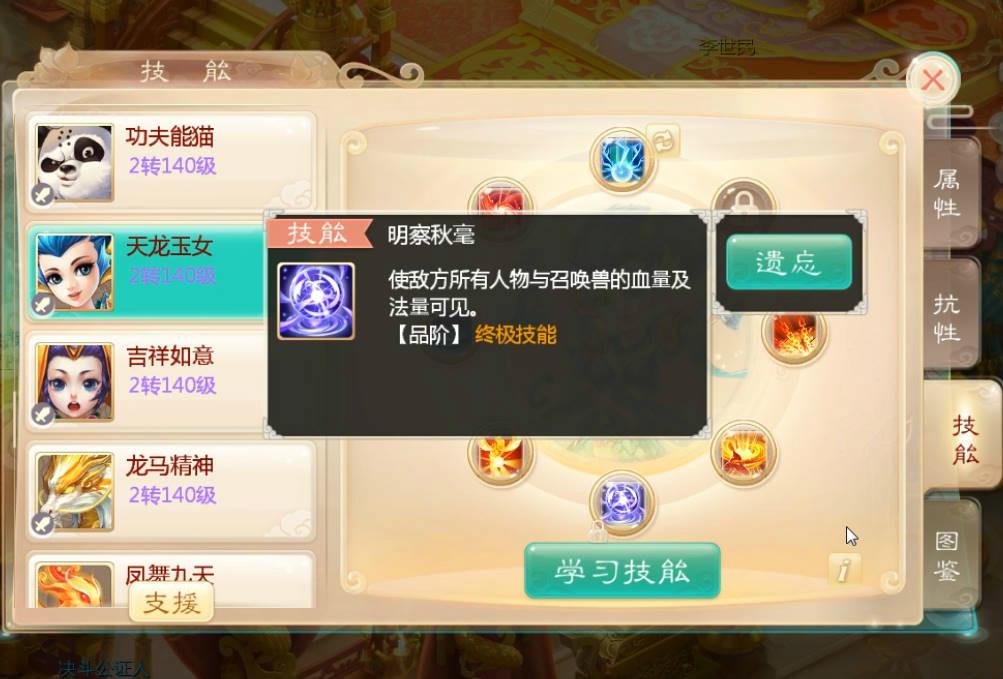1003x679 pixels.
Task: Click the 支援 support button
Action: 171,602
